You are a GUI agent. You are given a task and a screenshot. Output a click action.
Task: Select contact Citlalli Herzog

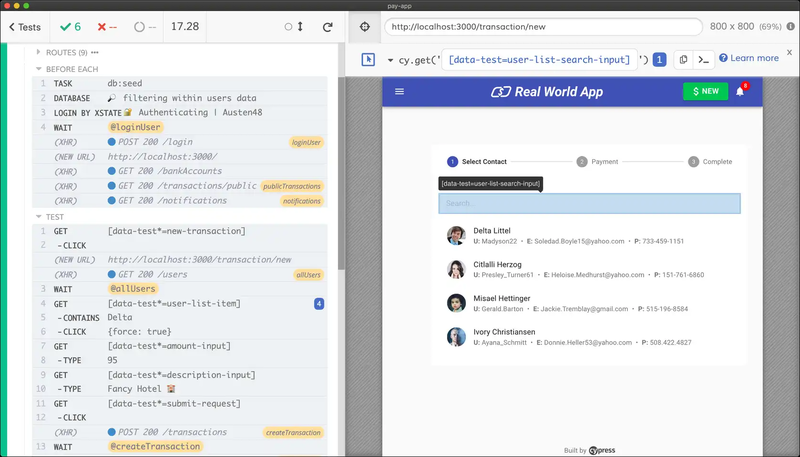tap(589, 269)
